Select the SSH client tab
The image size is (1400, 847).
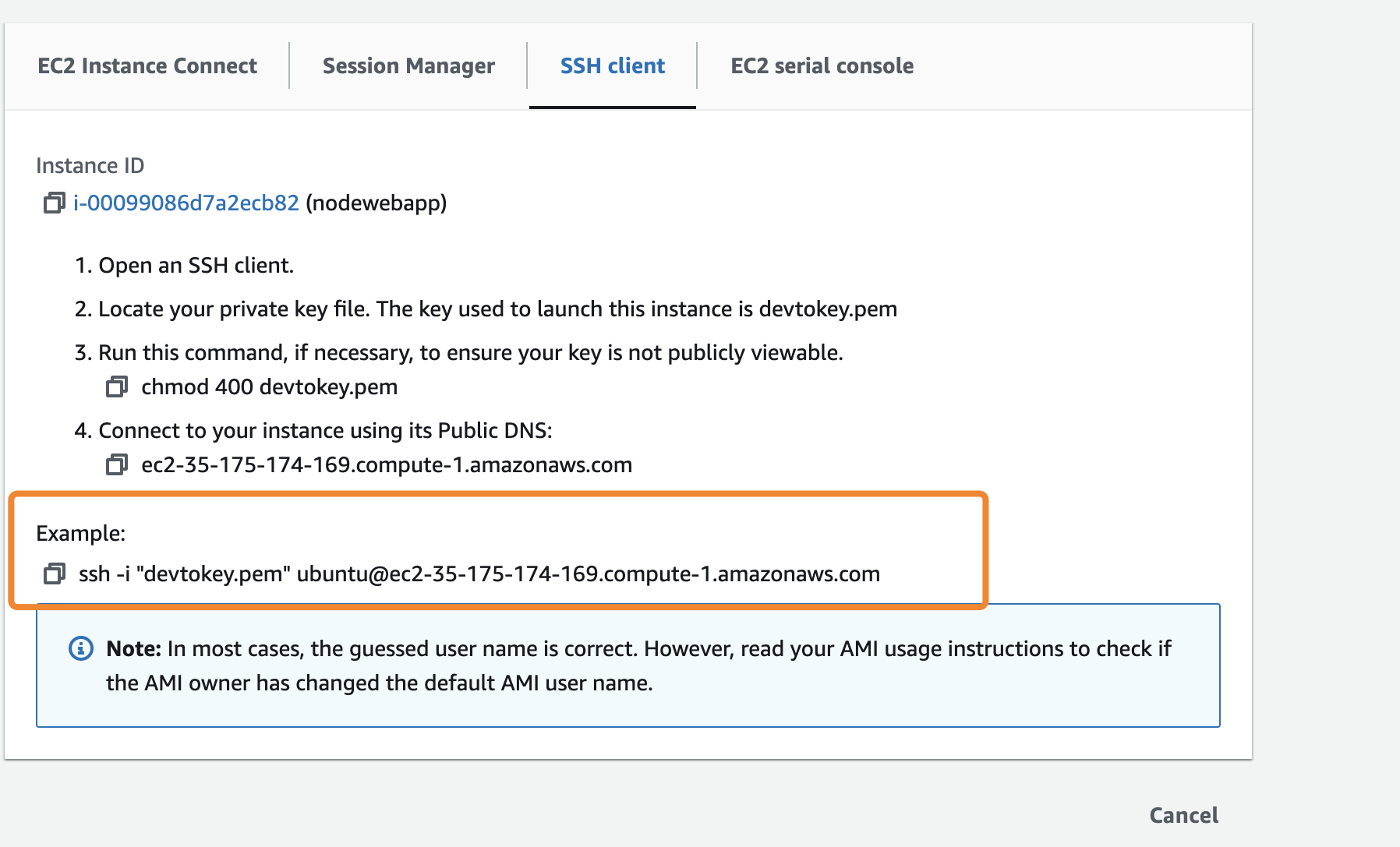[x=612, y=66]
